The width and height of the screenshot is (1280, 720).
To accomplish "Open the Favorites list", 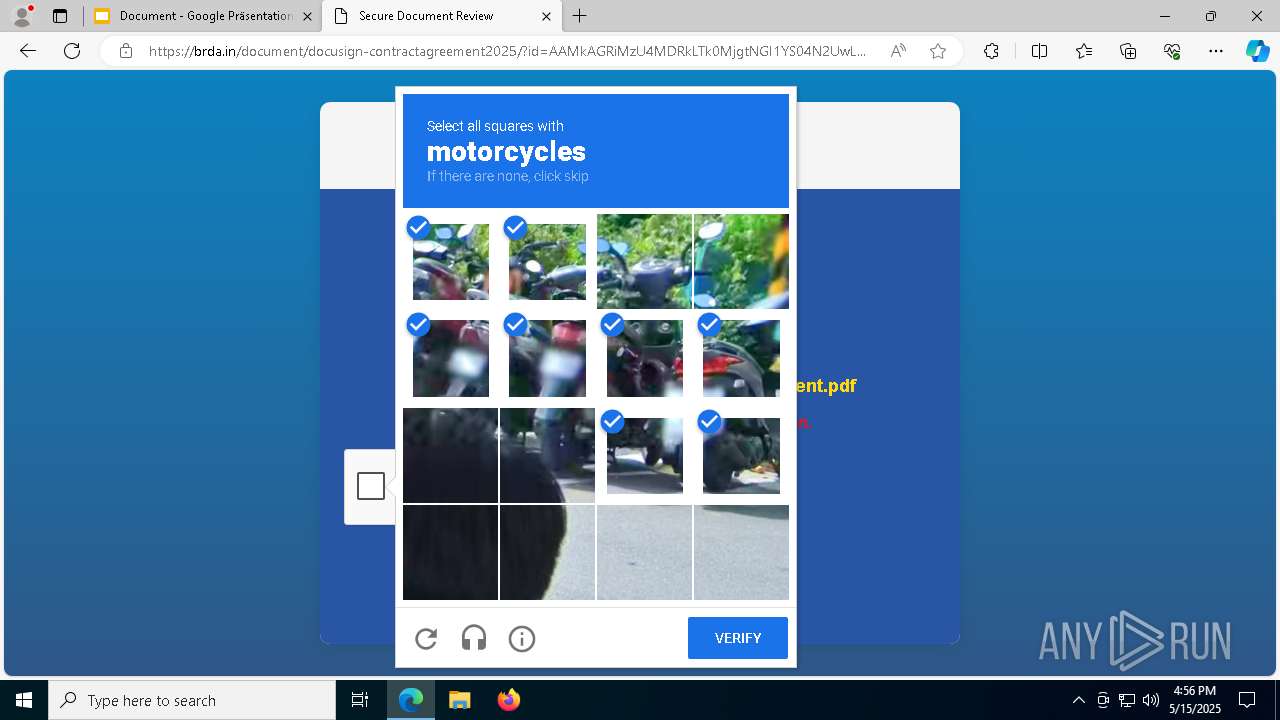I will pyautogui.click(x=1084, y=51).
